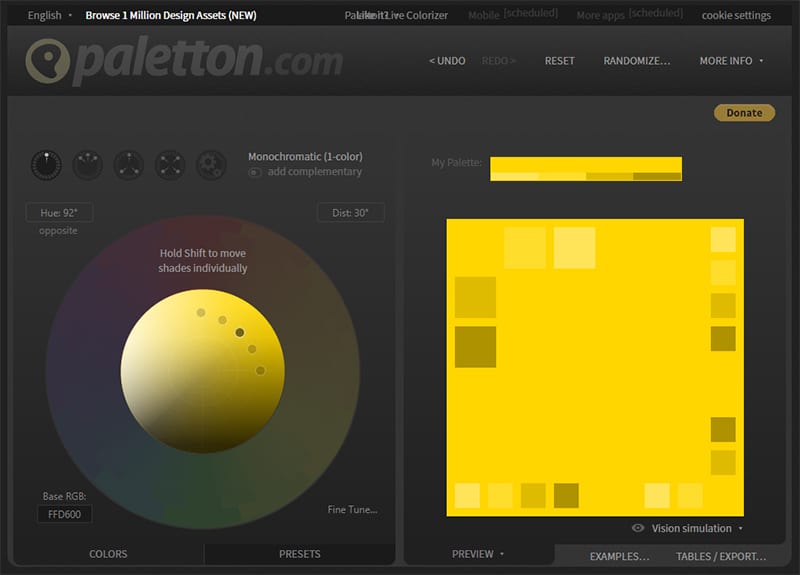The image size is (800, 575).
Task: Click the highlighted base shade dot on sphere
Action: point(240,333)
